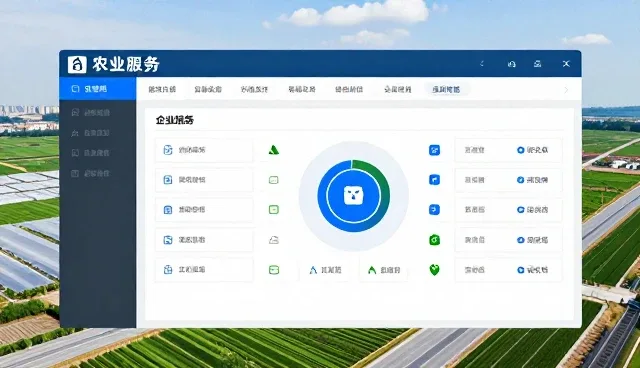Select the blue radio button in the third right row

[x=520, y=210]
